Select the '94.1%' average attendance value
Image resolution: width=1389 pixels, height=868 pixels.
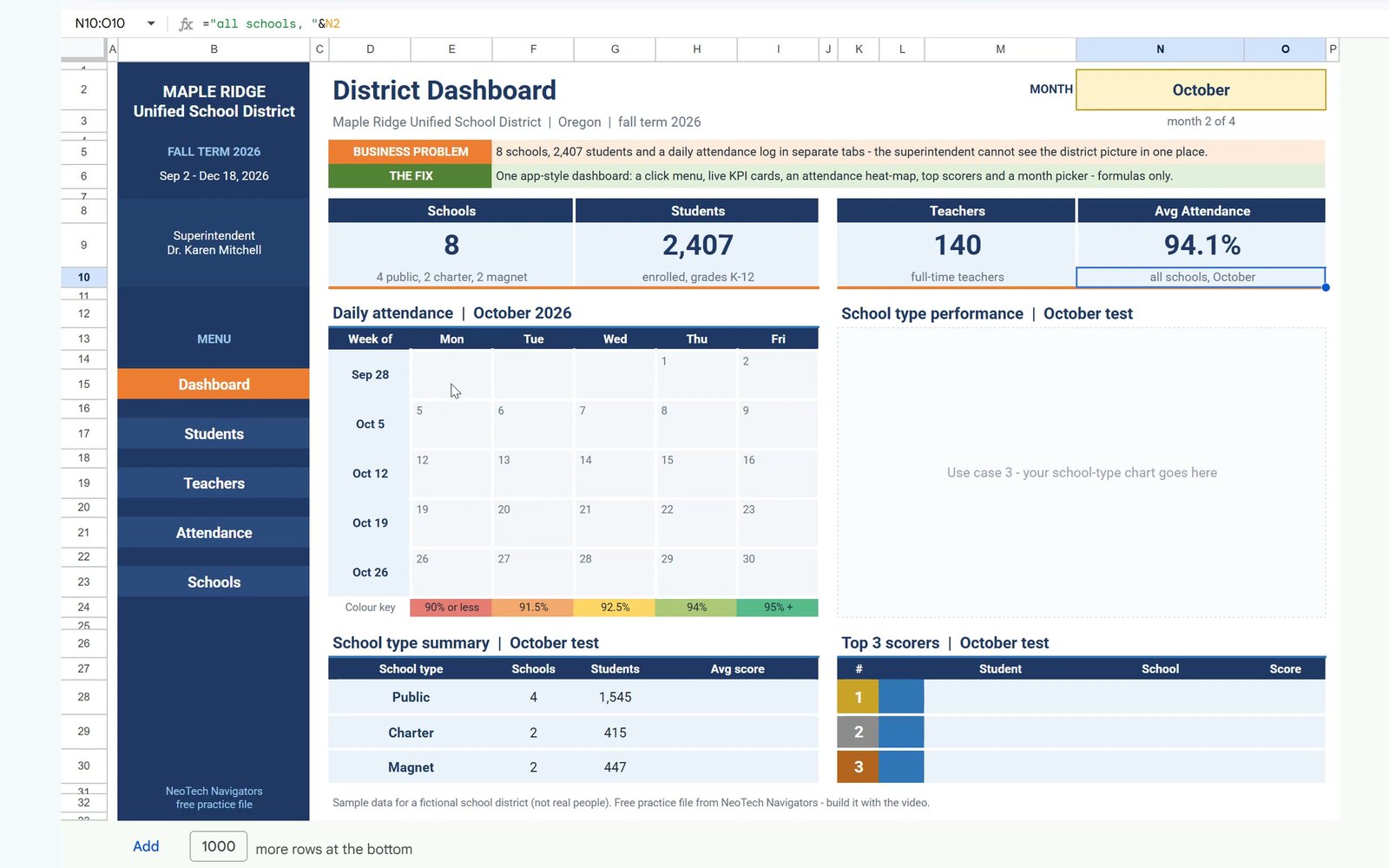(1201, 246)
